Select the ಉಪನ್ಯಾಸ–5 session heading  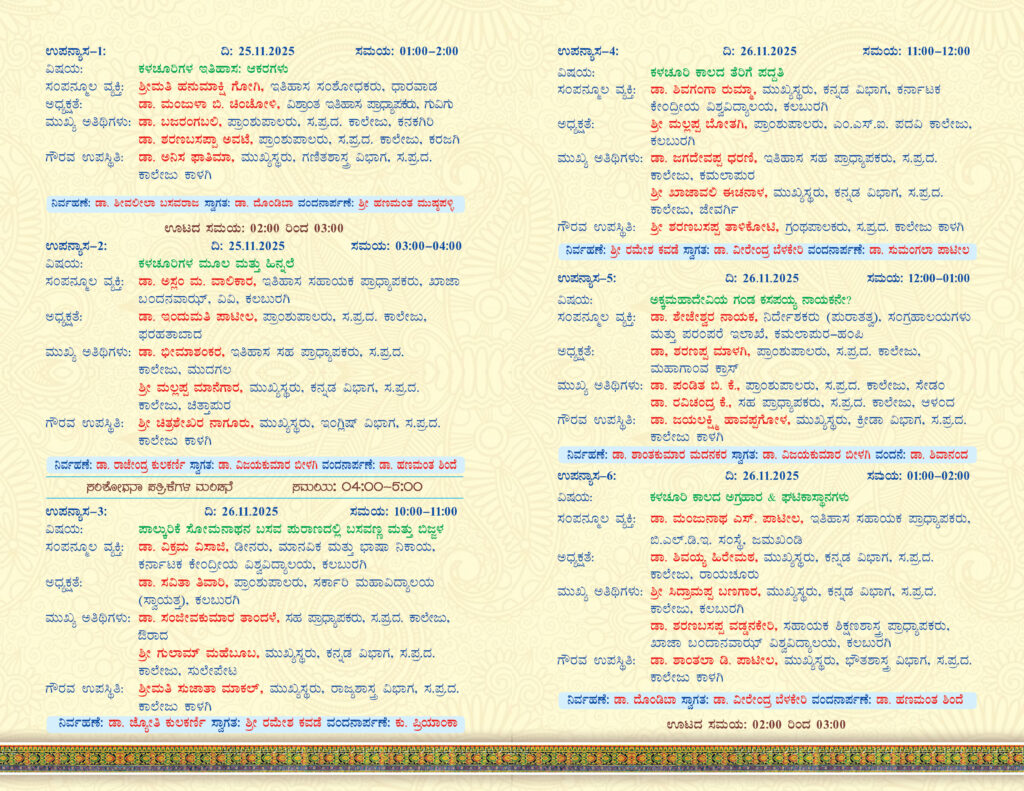[589, 279]
